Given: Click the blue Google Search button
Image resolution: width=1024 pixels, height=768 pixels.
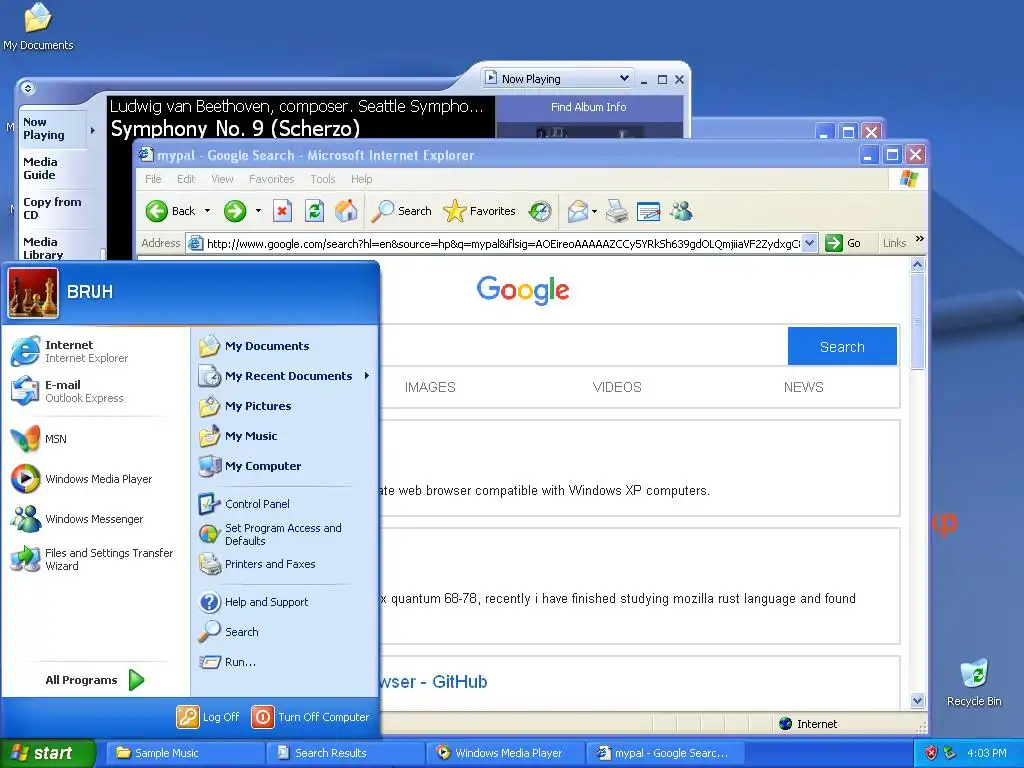Looking at the screenshot, I should (x=842, y=346).
